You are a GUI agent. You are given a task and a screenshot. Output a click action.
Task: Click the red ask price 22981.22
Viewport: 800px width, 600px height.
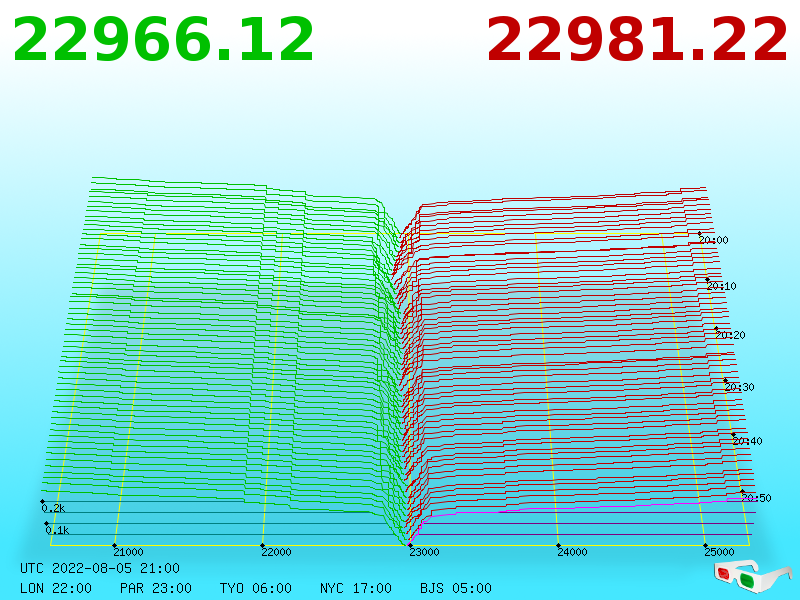tap(637, 40)
